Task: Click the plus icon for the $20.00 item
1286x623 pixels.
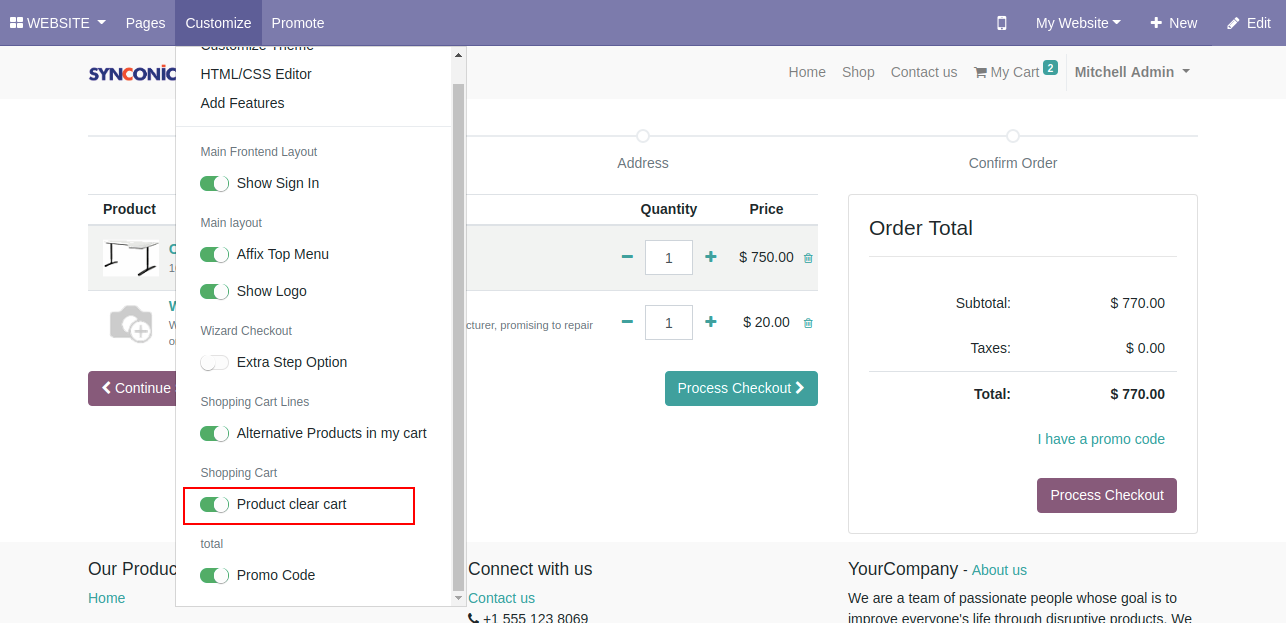Action: [711, 322]
